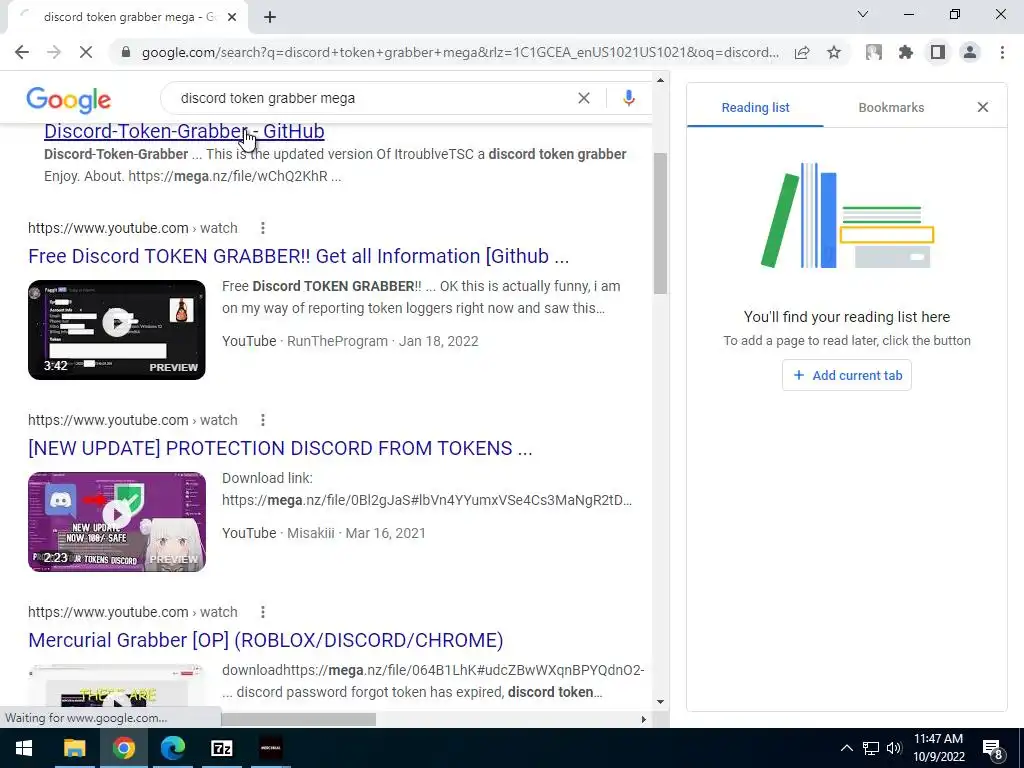The image size is (1024, 768).
Task: Click the text 'YouTube · Misakiii · Mar 16, 2021'
Action: 324,533
